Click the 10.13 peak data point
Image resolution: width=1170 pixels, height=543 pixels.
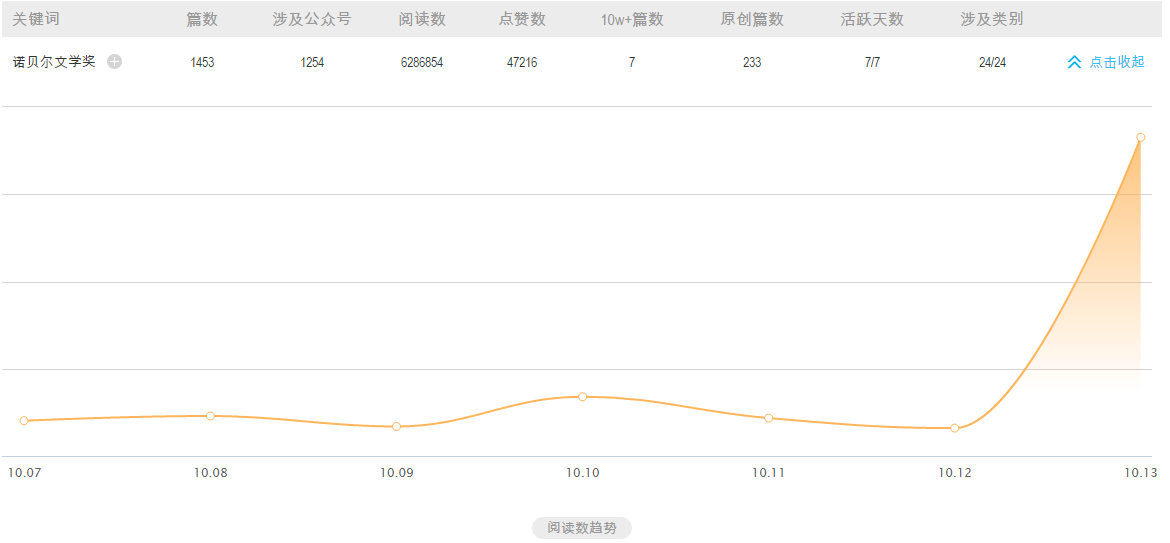1140,137
